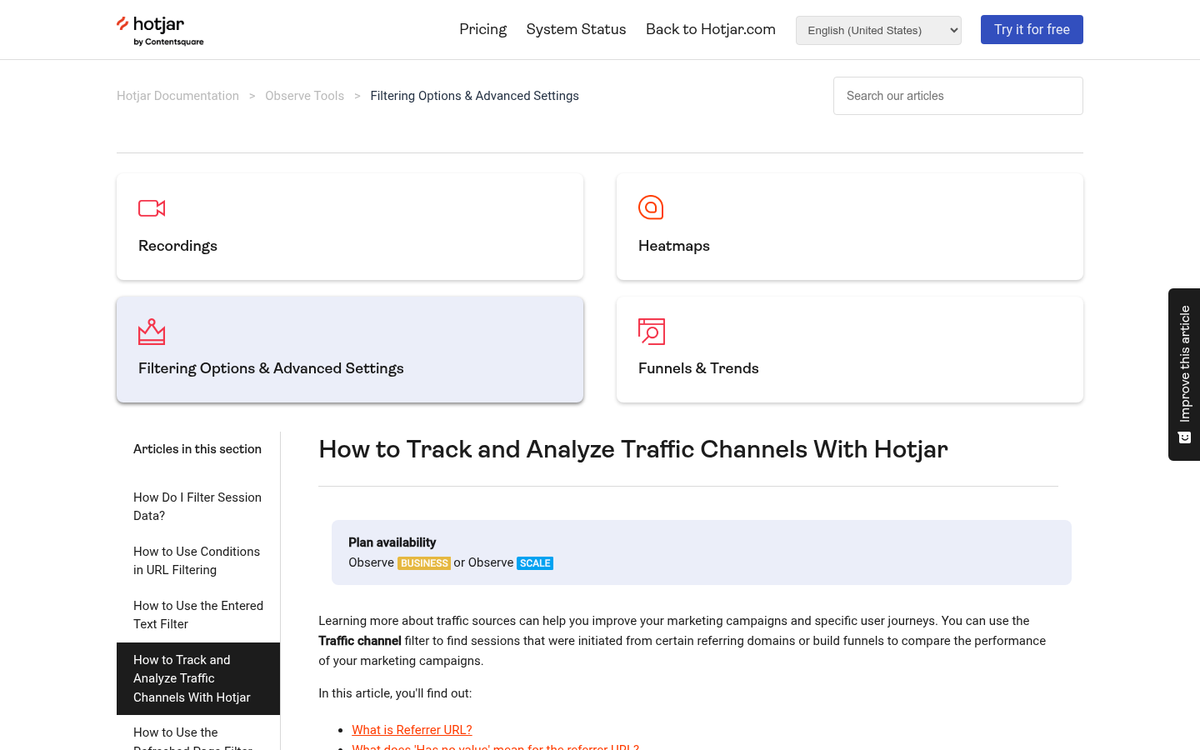Select How Do I Filter Session Data? article

point(197,506)
